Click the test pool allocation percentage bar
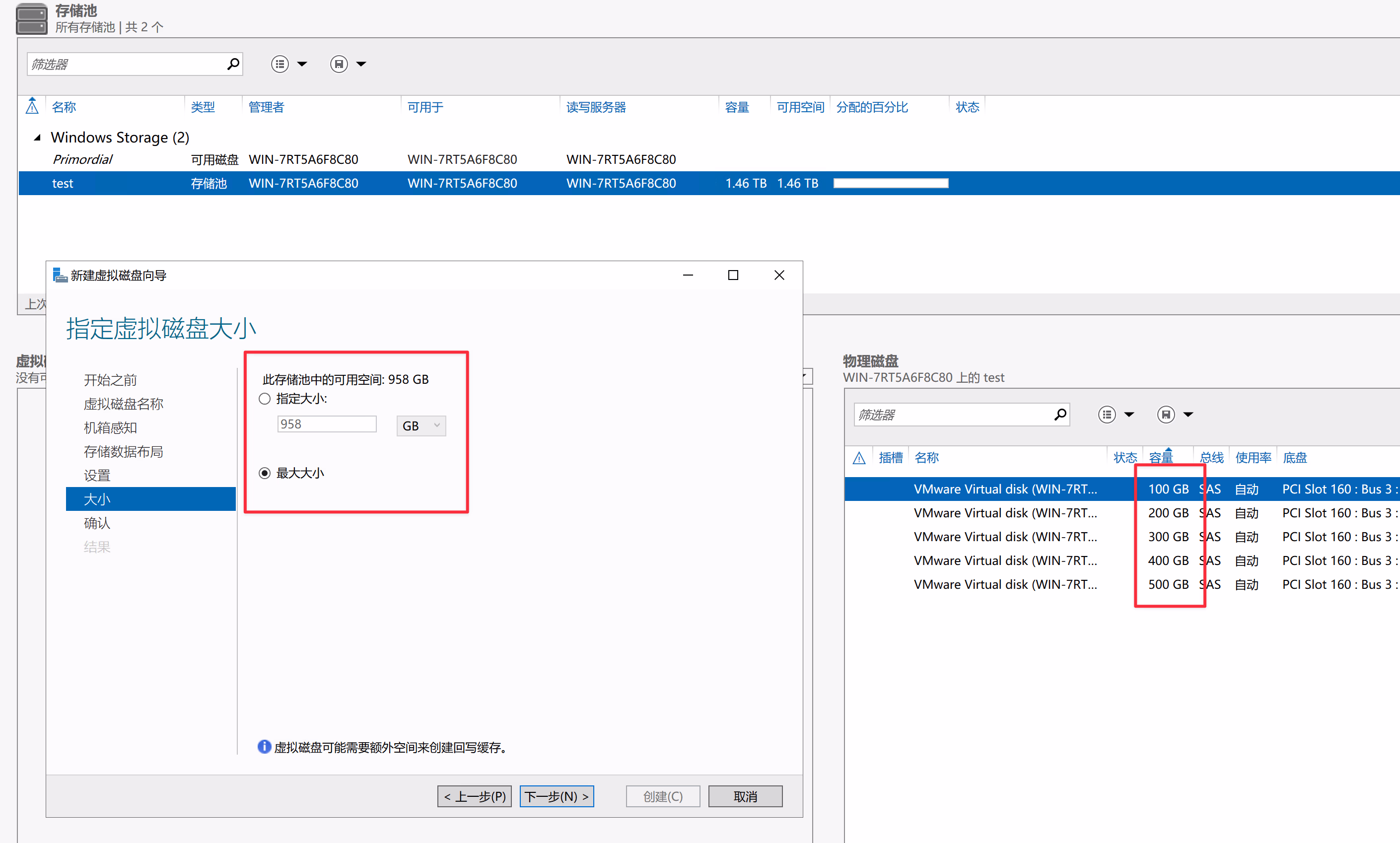The image size is (1400, 843). [890, 184]
